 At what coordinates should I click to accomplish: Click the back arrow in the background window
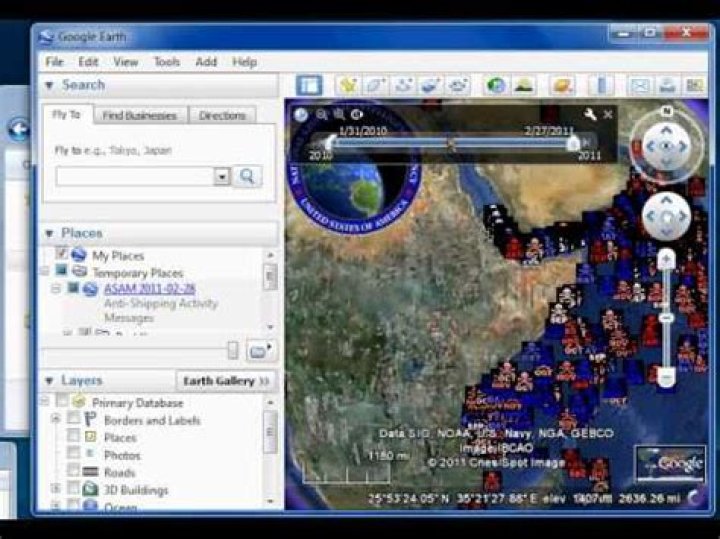(x=19, y=130)
